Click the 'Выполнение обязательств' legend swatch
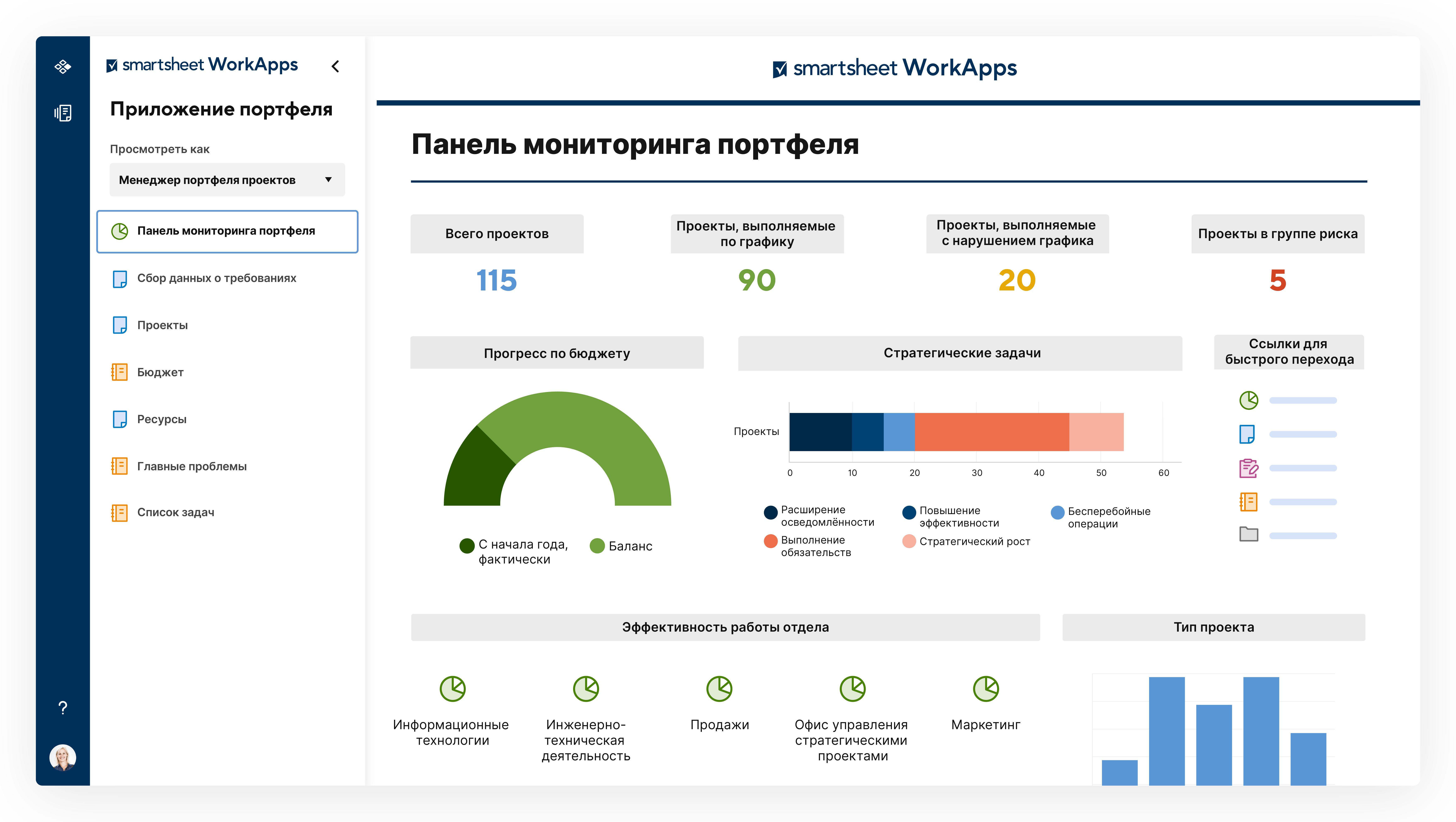Image resolution: width=1456 pixels, height=822 pixels. 771,541
